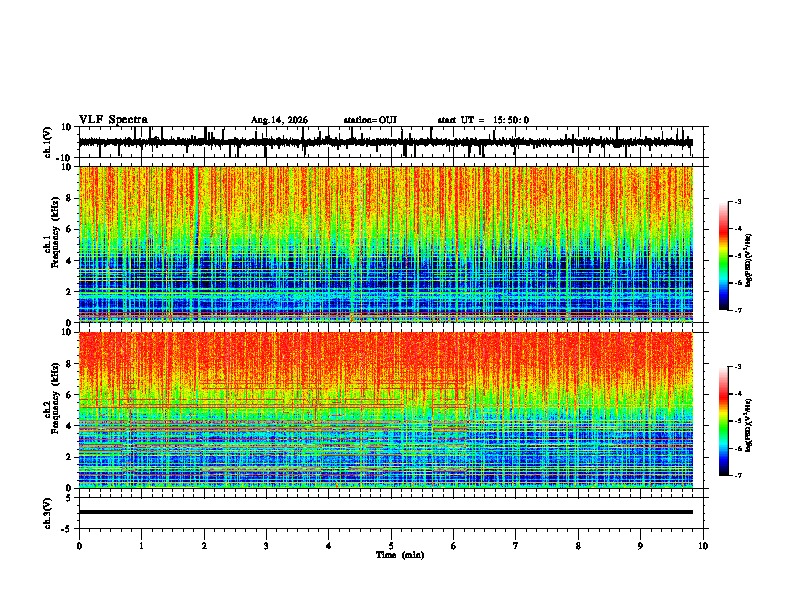Click the "Time (min)" axis label
The width and height of the screenshot is (792, 612).
click(x=400, y=555)
